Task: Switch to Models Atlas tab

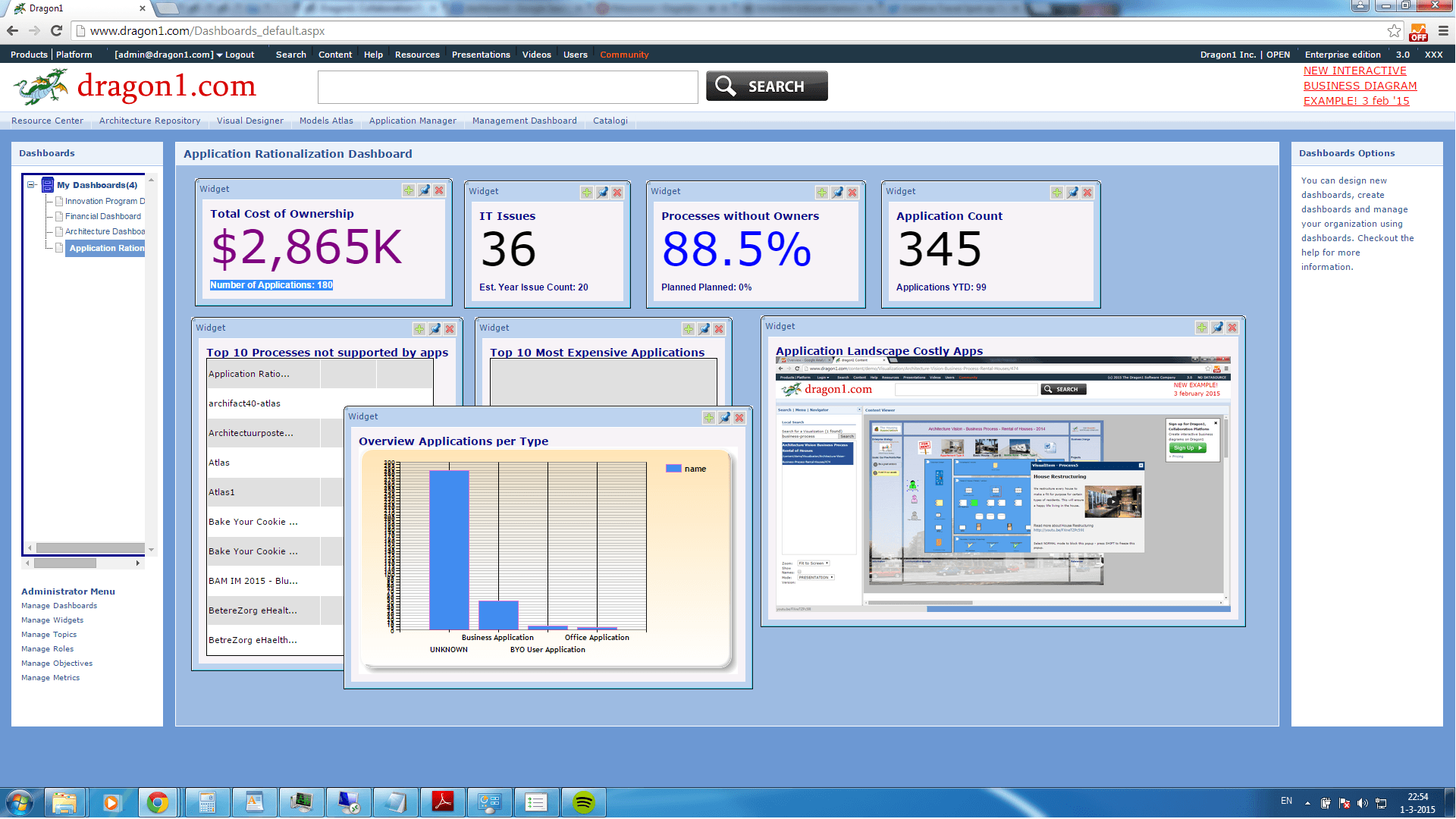Action: (326, 121)
